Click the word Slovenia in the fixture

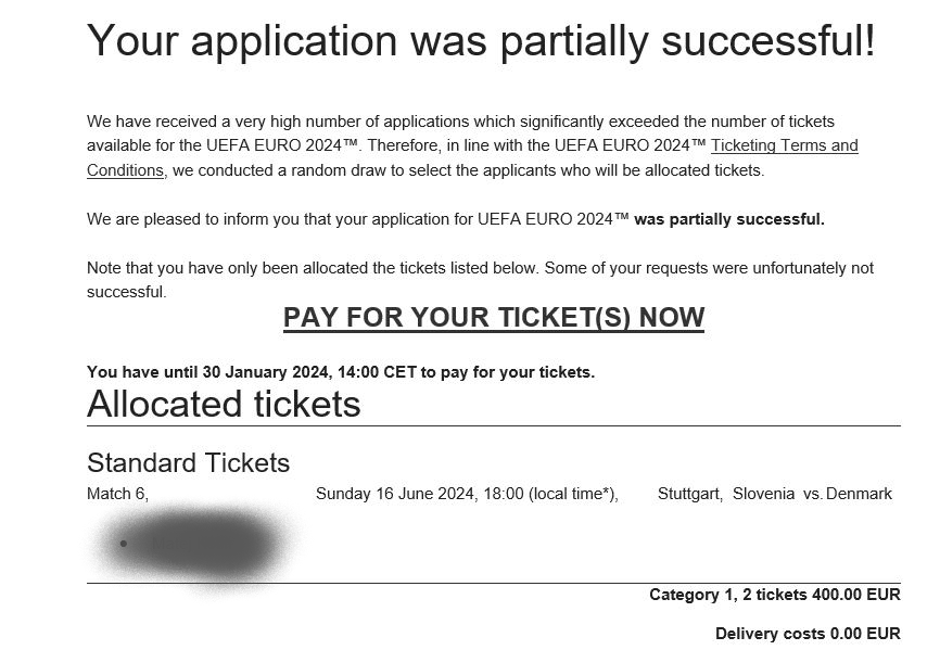[763, 494]
